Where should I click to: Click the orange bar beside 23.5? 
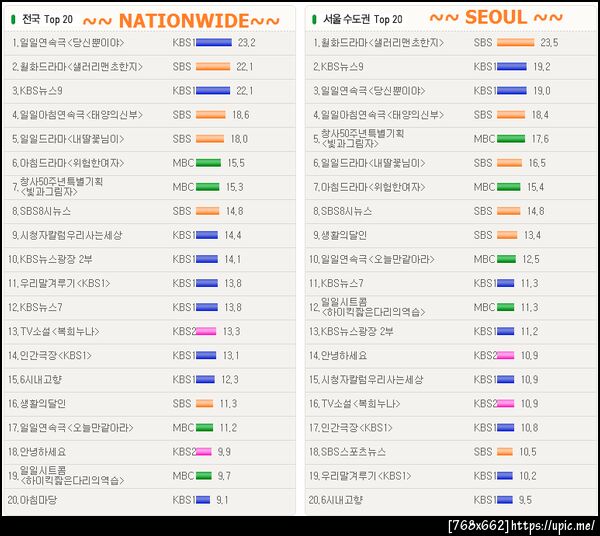click(515, 42)
